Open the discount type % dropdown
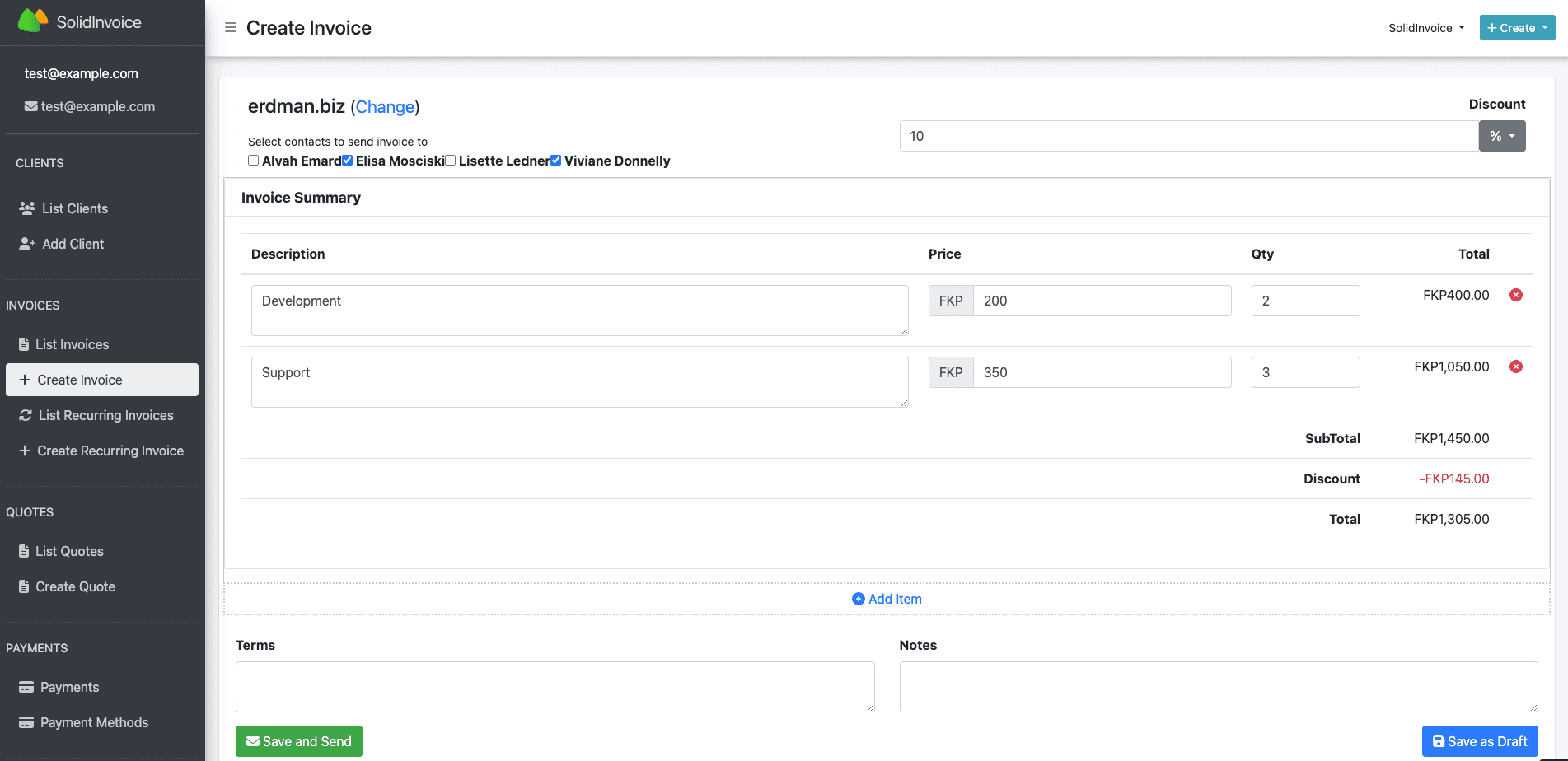This screenshot has width=1568, height=761. (1501, 136)
